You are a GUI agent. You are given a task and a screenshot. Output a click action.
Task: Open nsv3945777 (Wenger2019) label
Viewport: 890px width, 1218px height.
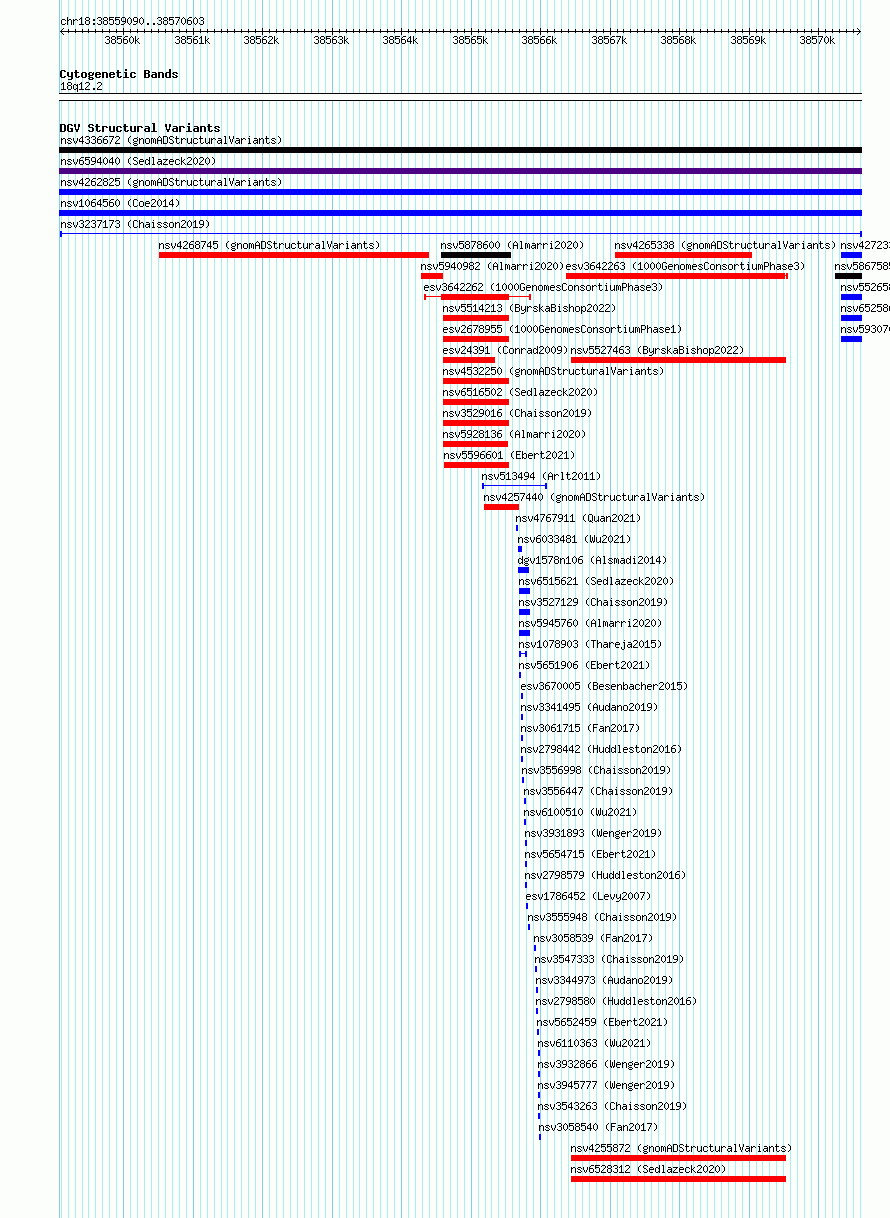(607, 1085)
